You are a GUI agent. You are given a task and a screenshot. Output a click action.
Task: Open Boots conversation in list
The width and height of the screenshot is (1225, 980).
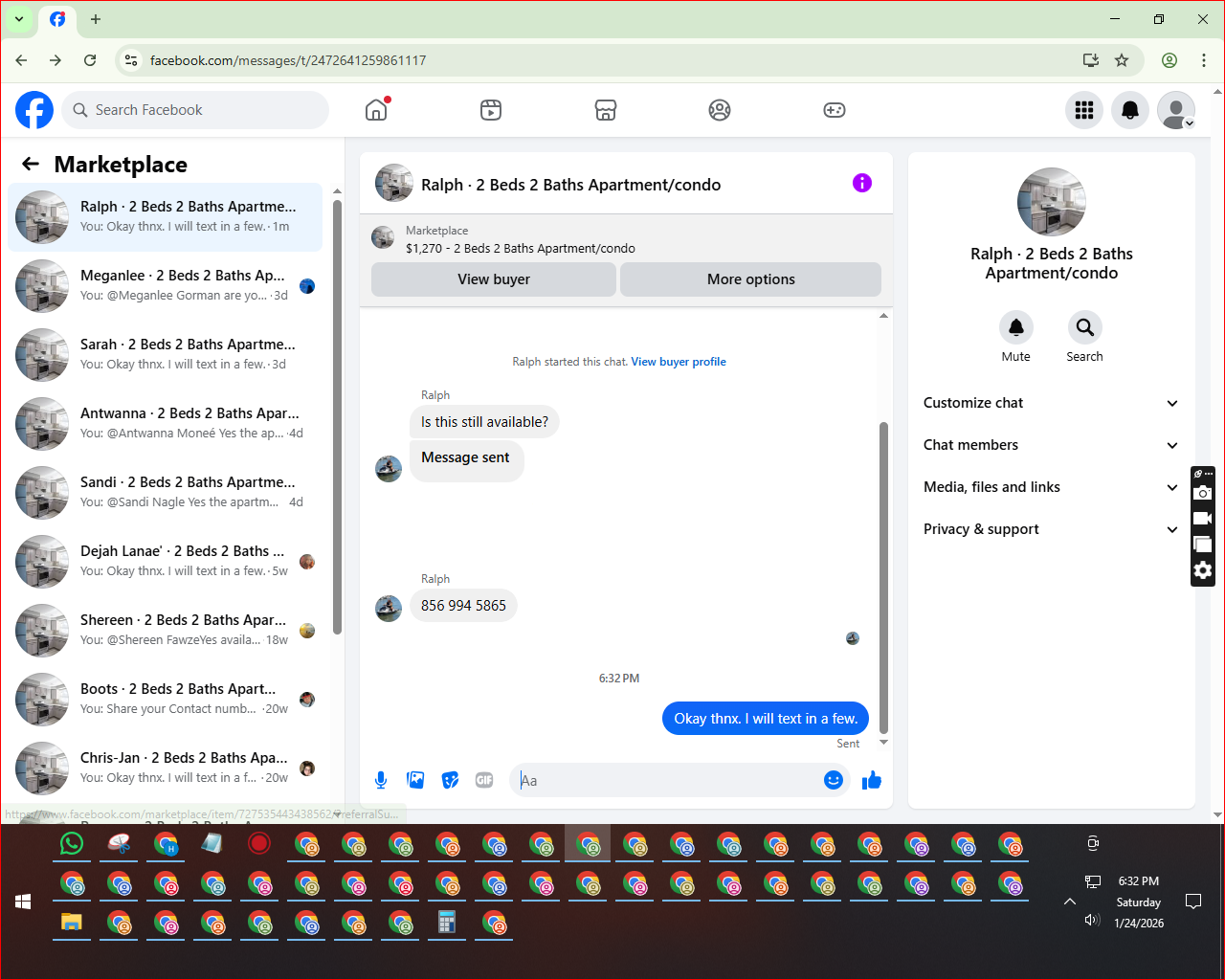[x=165, y=700]
